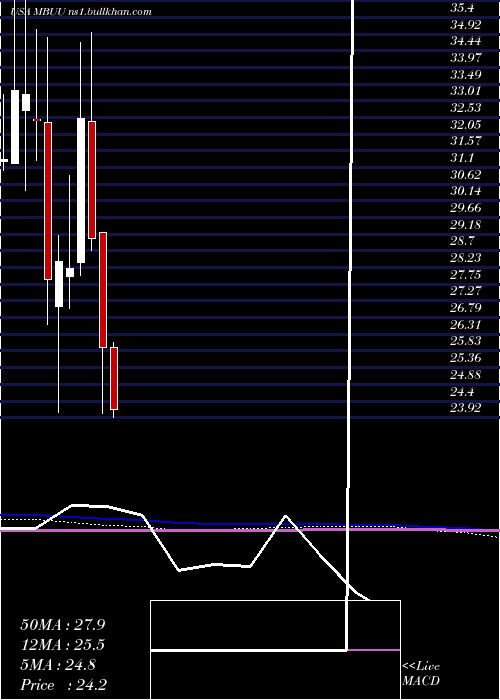Click the 29.18 price axis label
This screenshot has height=700, width=500.
click(x=466, y=224)
